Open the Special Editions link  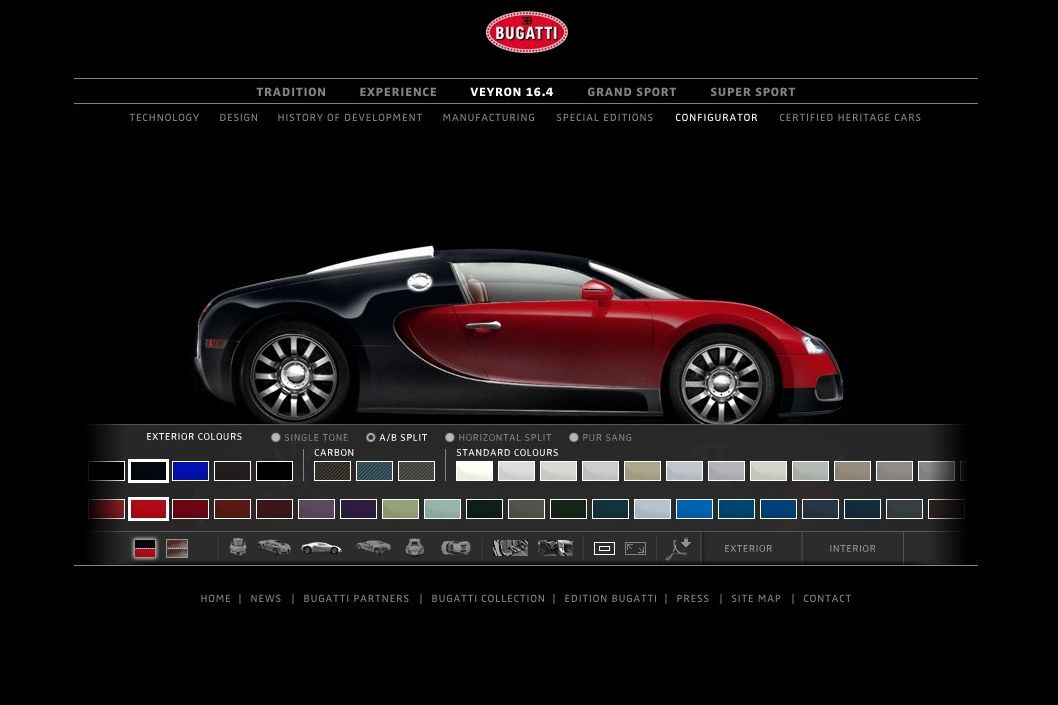(604, 118)
